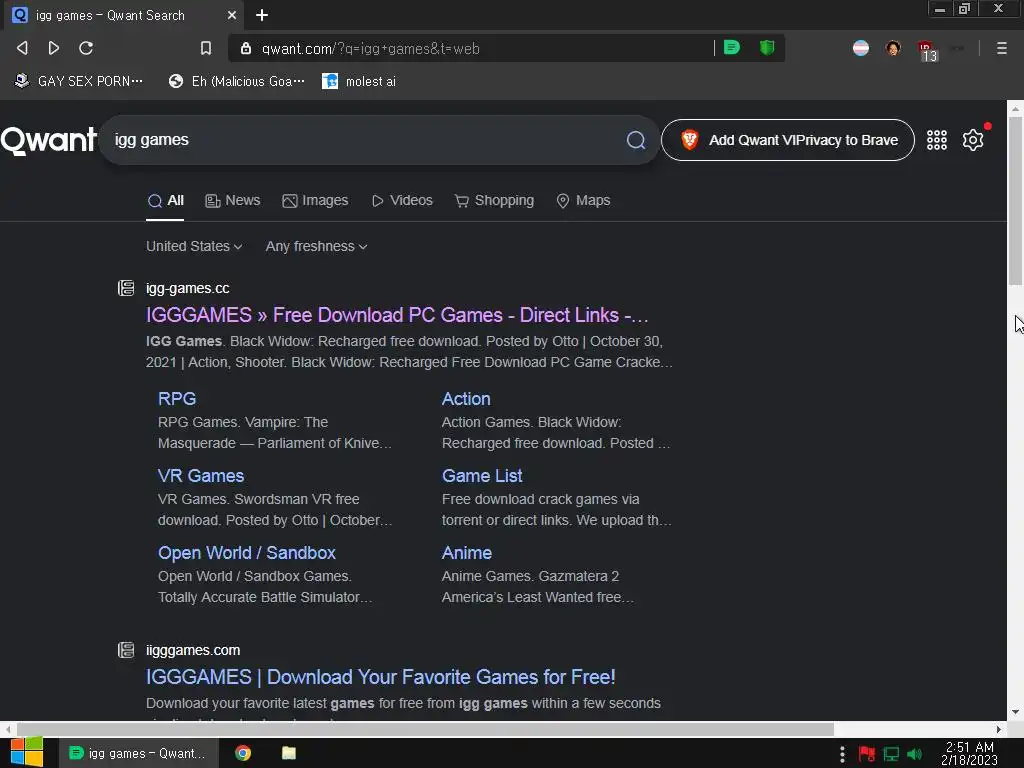The image size is (1024, 768).
Task: Click the Brave icon in VIPrivacy button
Action: point(690,140)
